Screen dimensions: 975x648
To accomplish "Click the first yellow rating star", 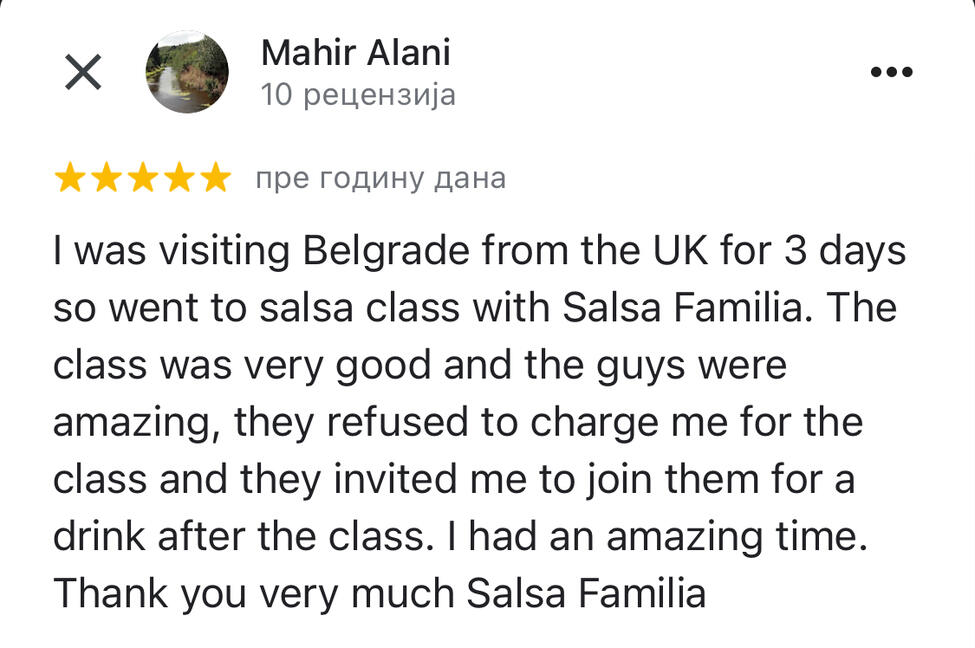I will 70,179.
